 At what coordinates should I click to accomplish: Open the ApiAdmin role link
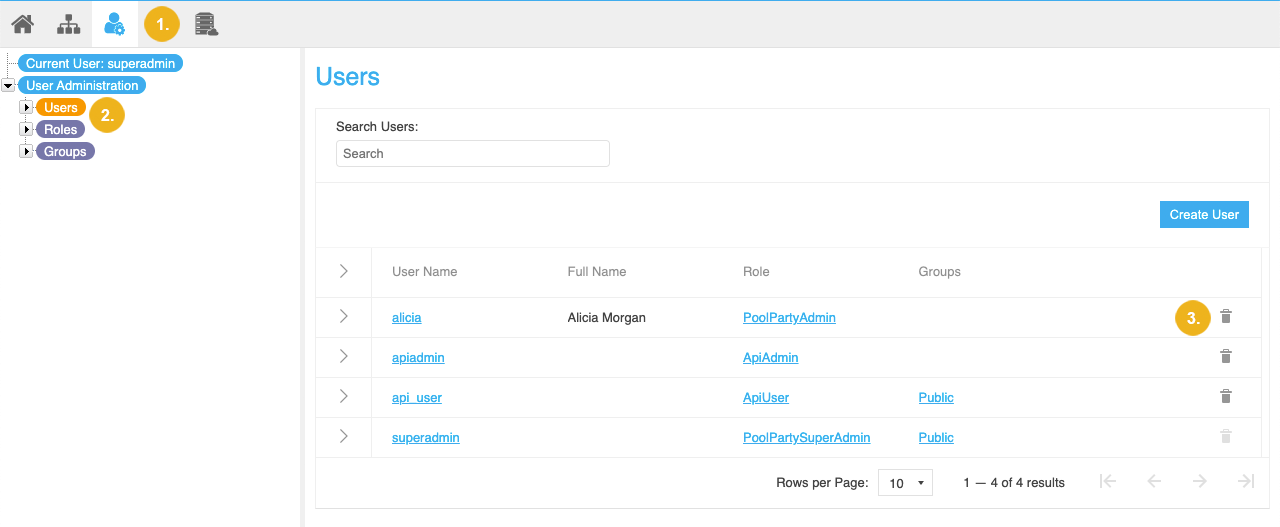pyautogui.click(x=771, y=358)
